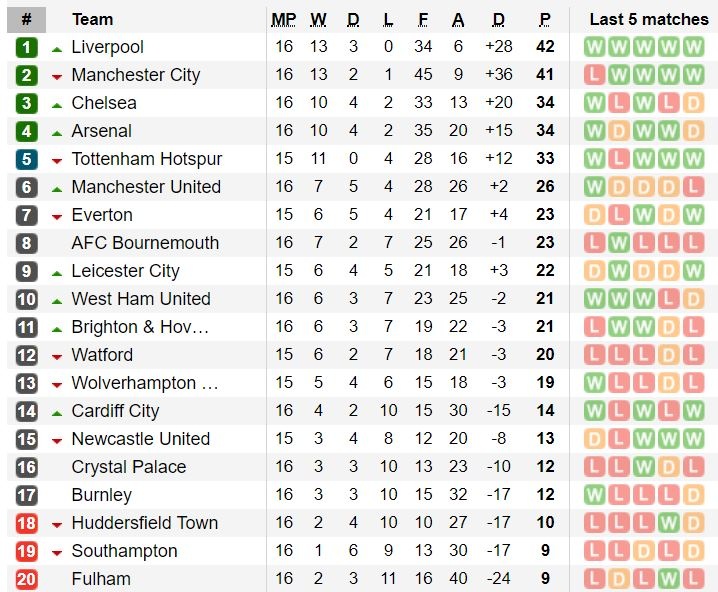Click the green up arrow beside Cardiff City
Screen dimensions: 718x592
tap(57, 412)
